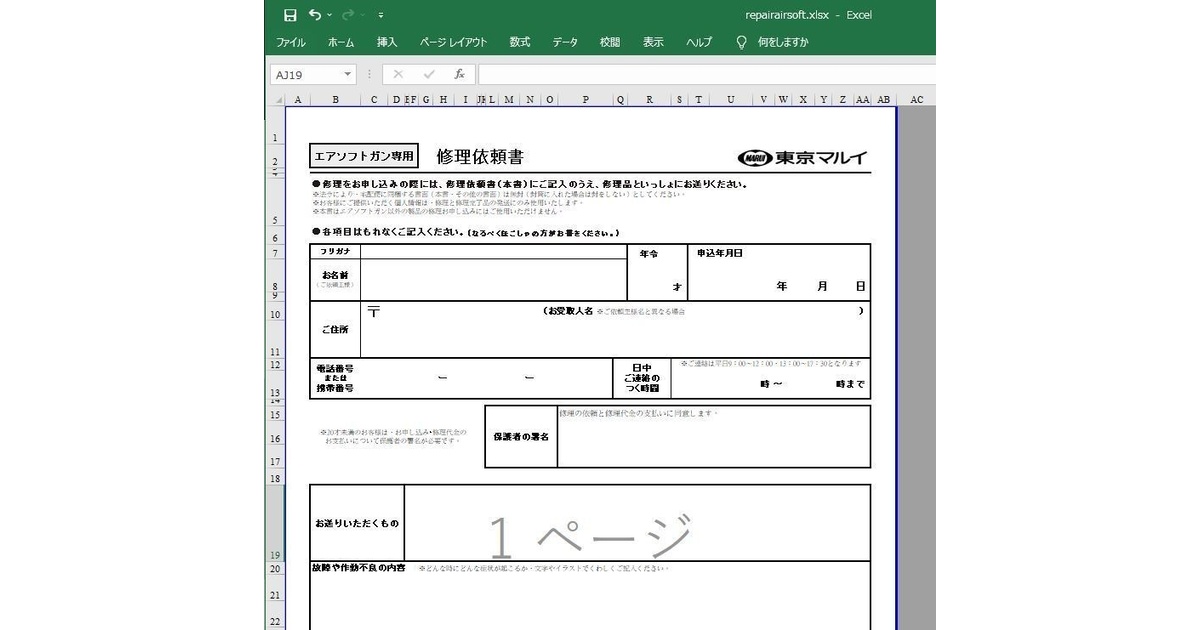Switch to the ホーム ribbon tab

pyautogui.click(x=340, y=42)
